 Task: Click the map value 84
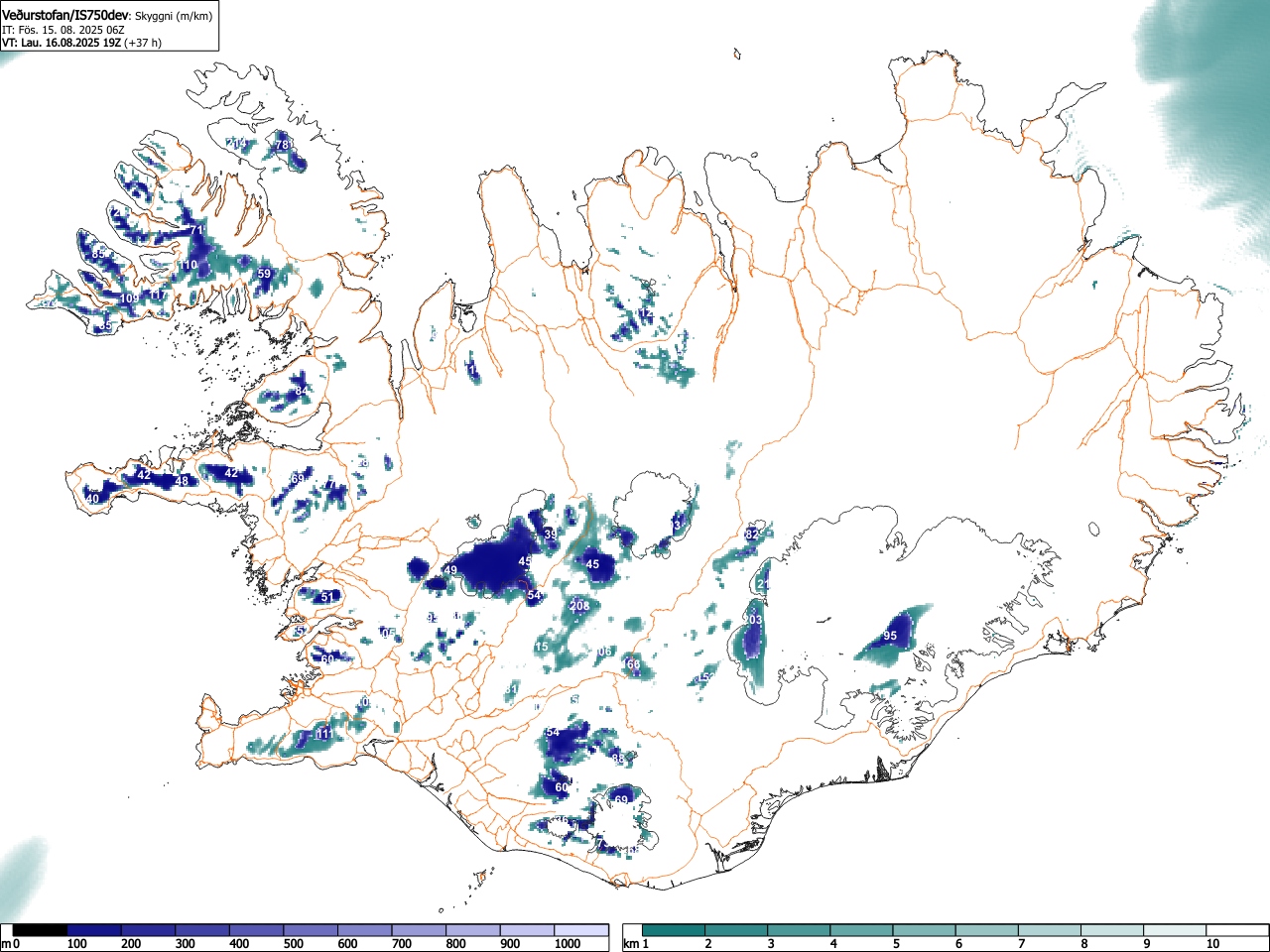click(x=302, y=392)
